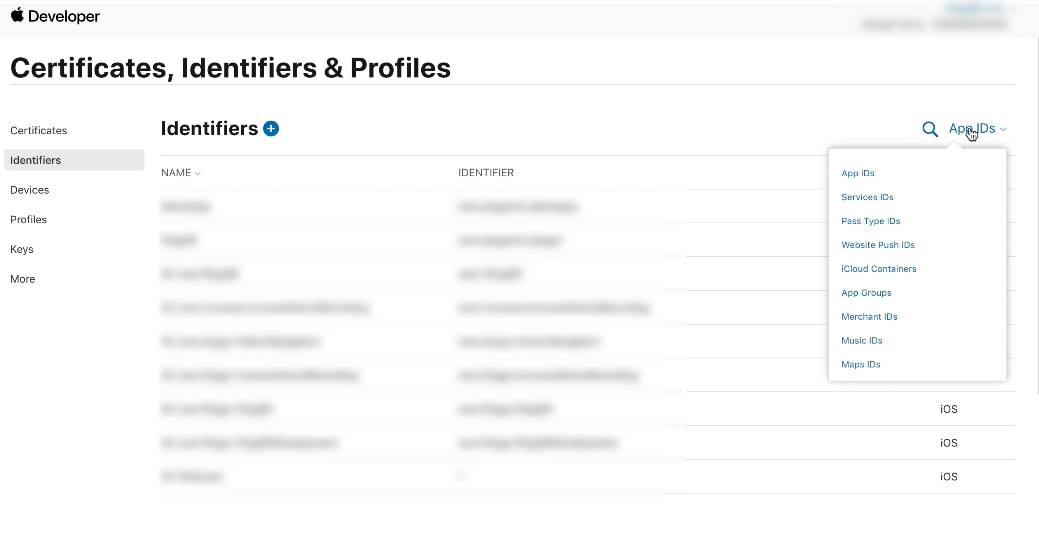Choose App Groups in filter menu

coord(866,293)
